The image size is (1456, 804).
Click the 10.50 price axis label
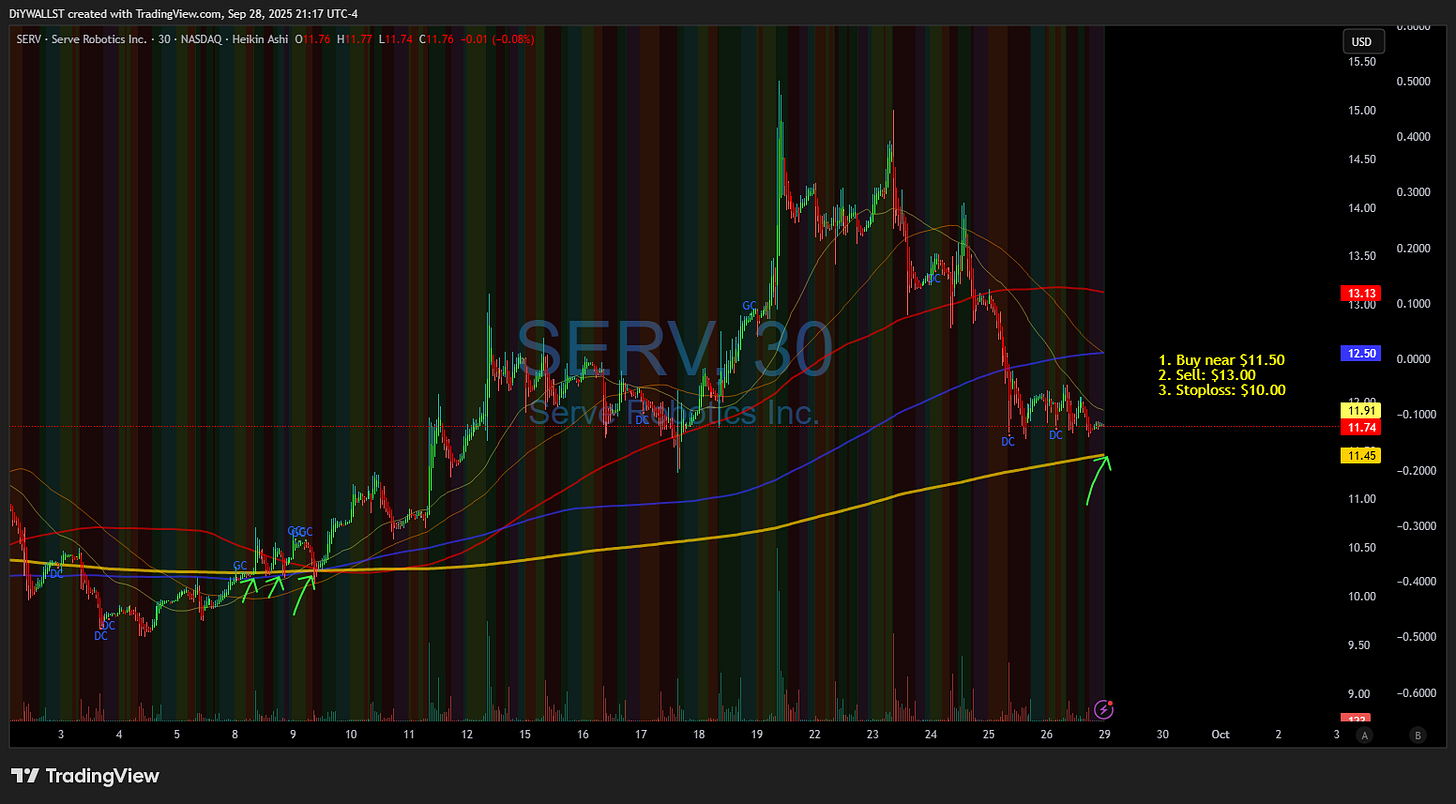(x=1361, y=548)
